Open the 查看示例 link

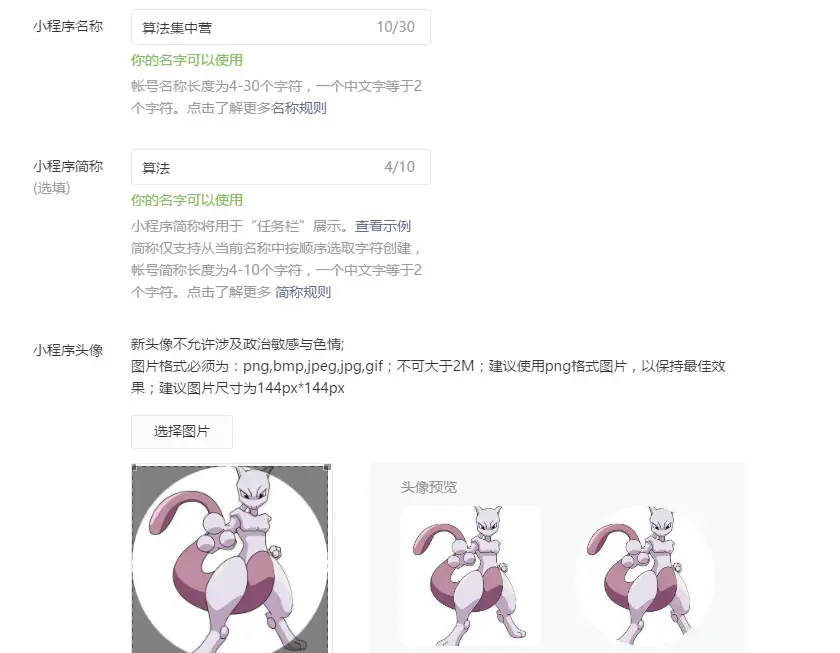click(382, 226)
